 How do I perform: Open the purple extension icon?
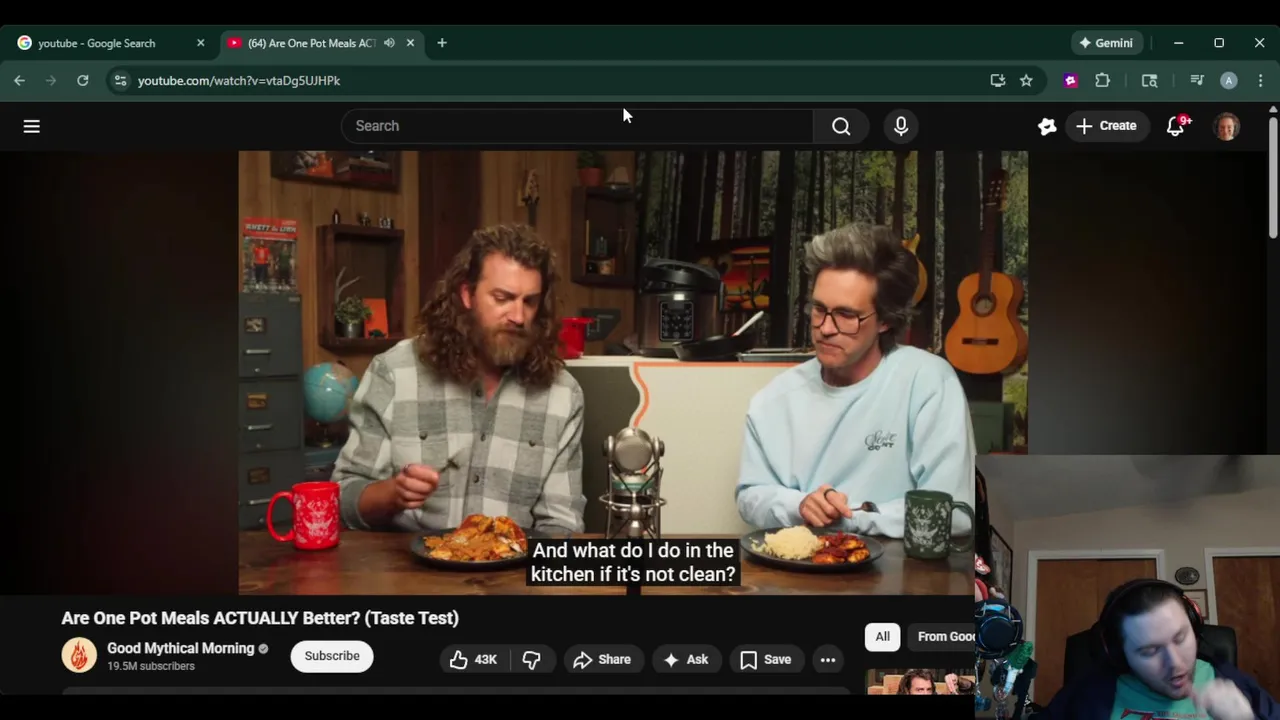tap(1071, 80)
